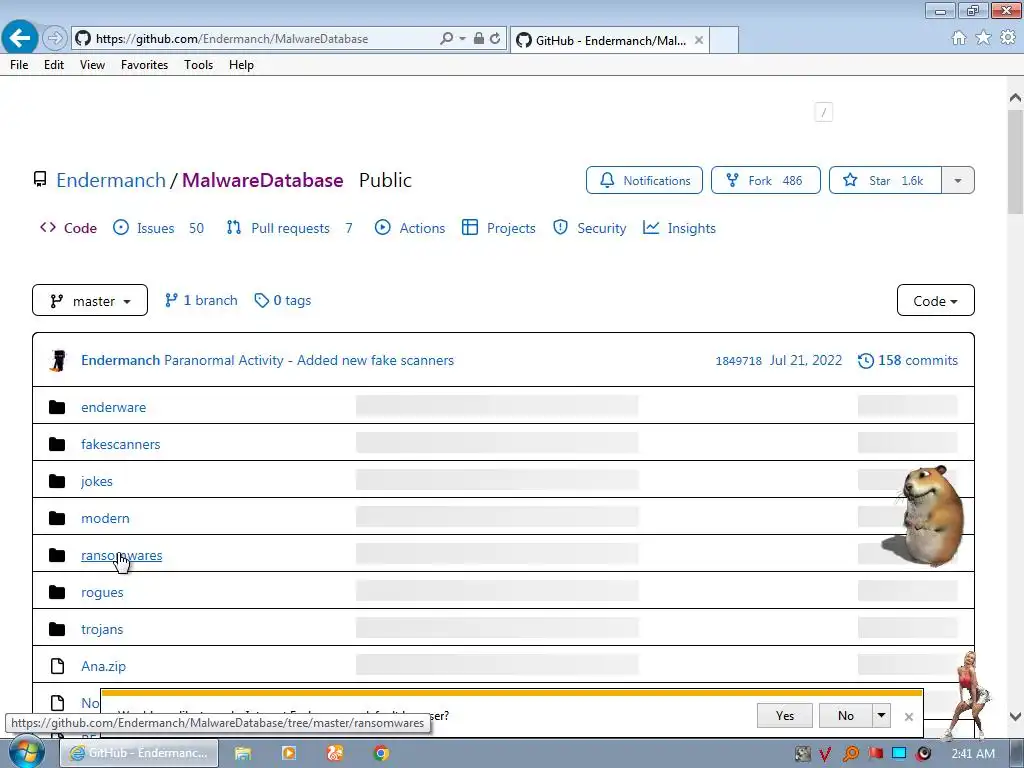Click the GitHub Internet Explorer taskbar button

click(140, 753)
